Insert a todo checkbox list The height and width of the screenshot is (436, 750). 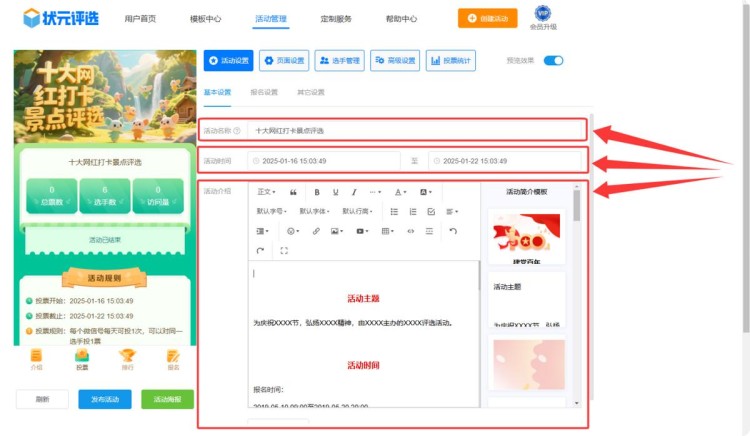tap(431, 211)
